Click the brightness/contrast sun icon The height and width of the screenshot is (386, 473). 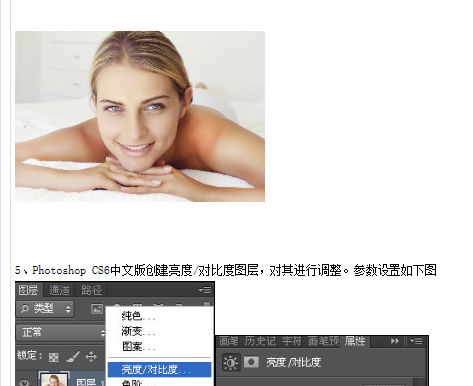click(231, 362)
